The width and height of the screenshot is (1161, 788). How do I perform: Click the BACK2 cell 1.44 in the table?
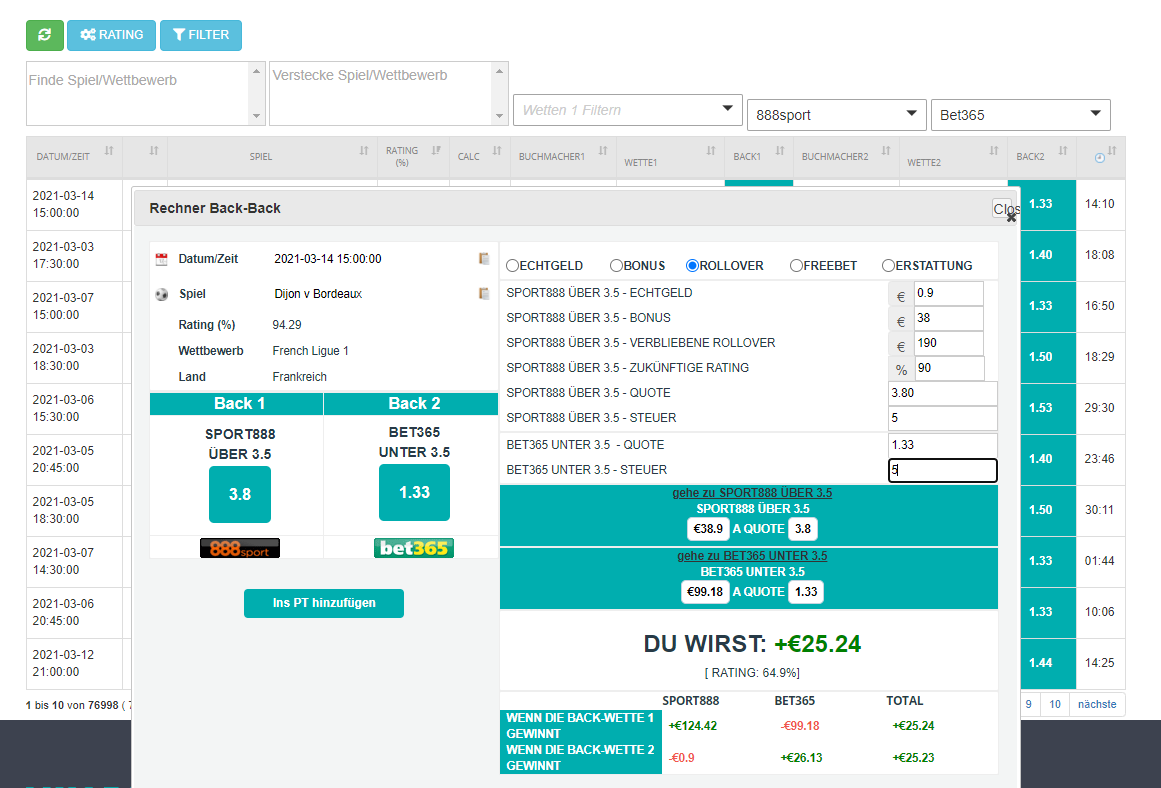[x=1040, y=663]
